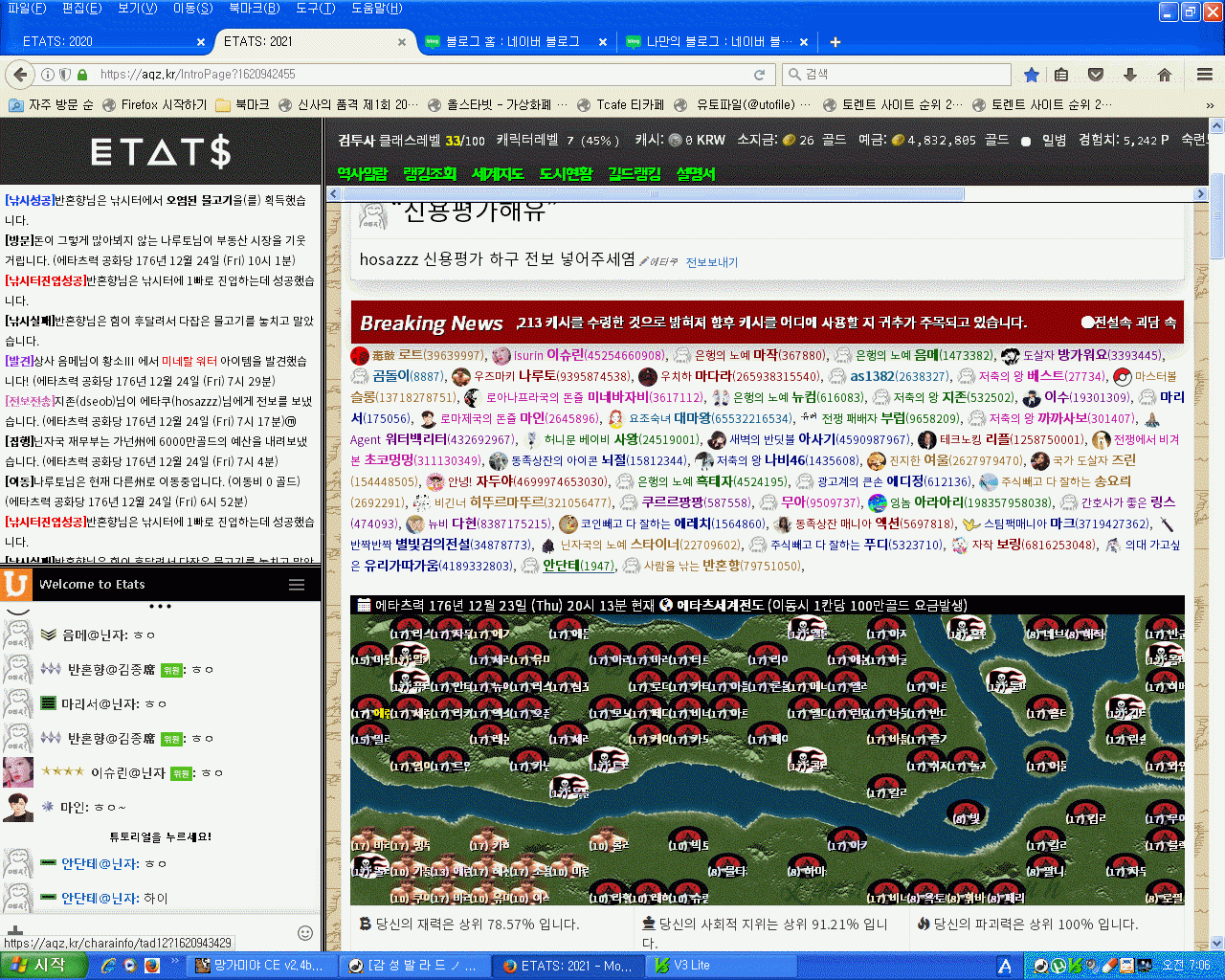1225x980 pixels.
Task: Open the 역사일람 page link
Action: tap(363, 174)
